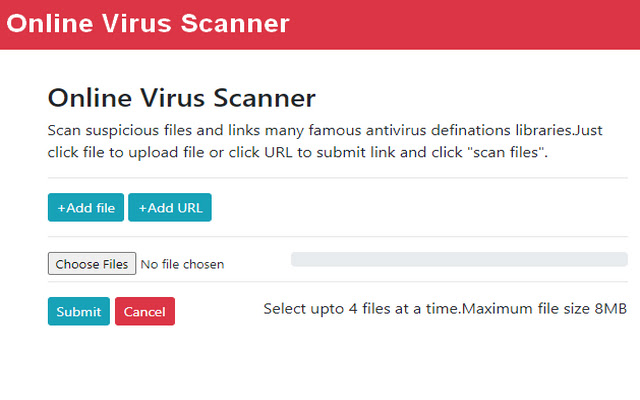Viewport: 640px width, 400px height.
Task: Click "Select upto 4 files" note
Action: (x=360, y=309)
